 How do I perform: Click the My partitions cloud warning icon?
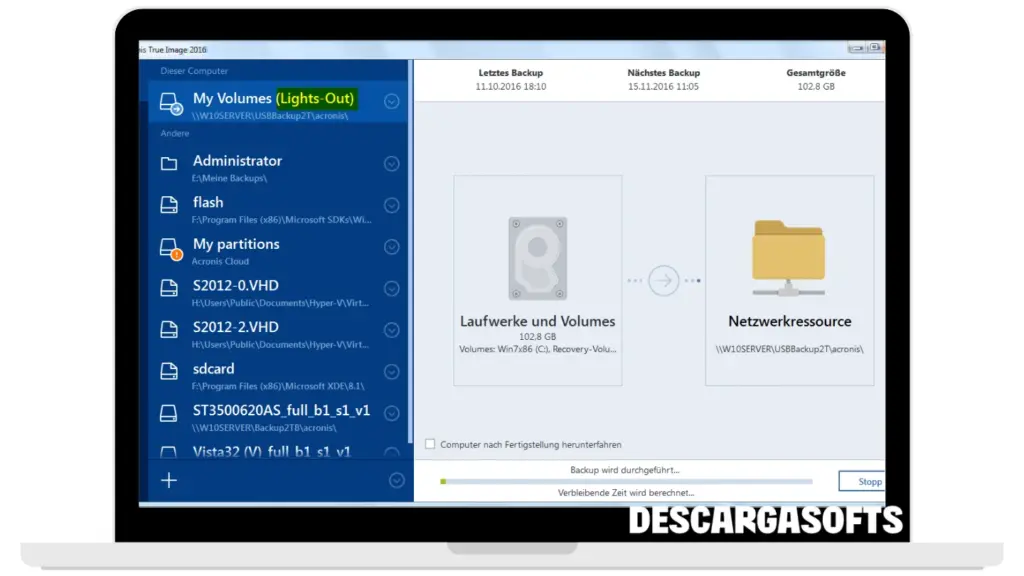point(170,247)
